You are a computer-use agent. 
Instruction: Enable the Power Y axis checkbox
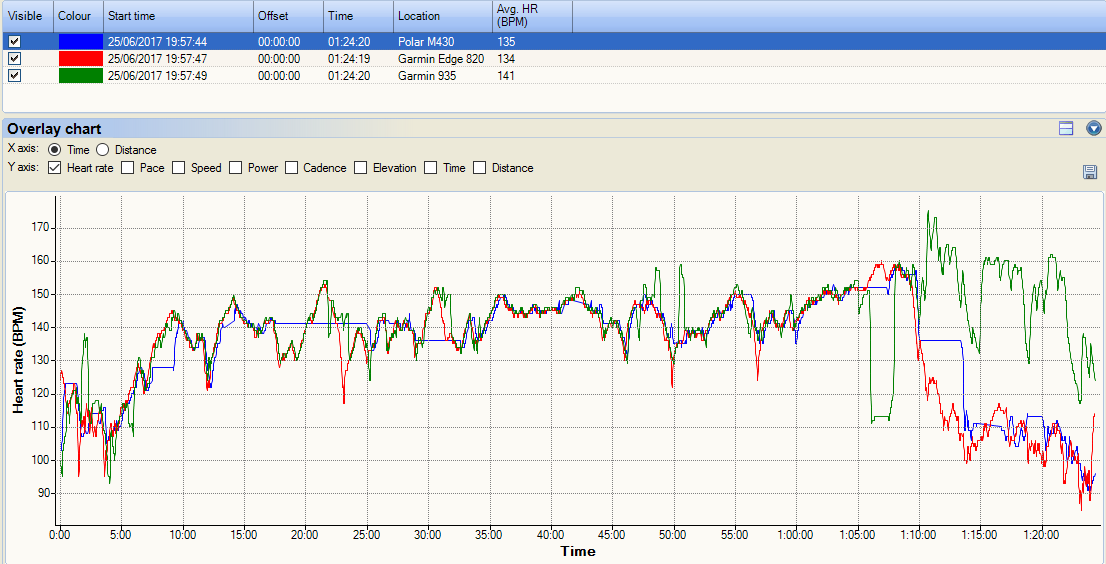click(x=235, y=168)
